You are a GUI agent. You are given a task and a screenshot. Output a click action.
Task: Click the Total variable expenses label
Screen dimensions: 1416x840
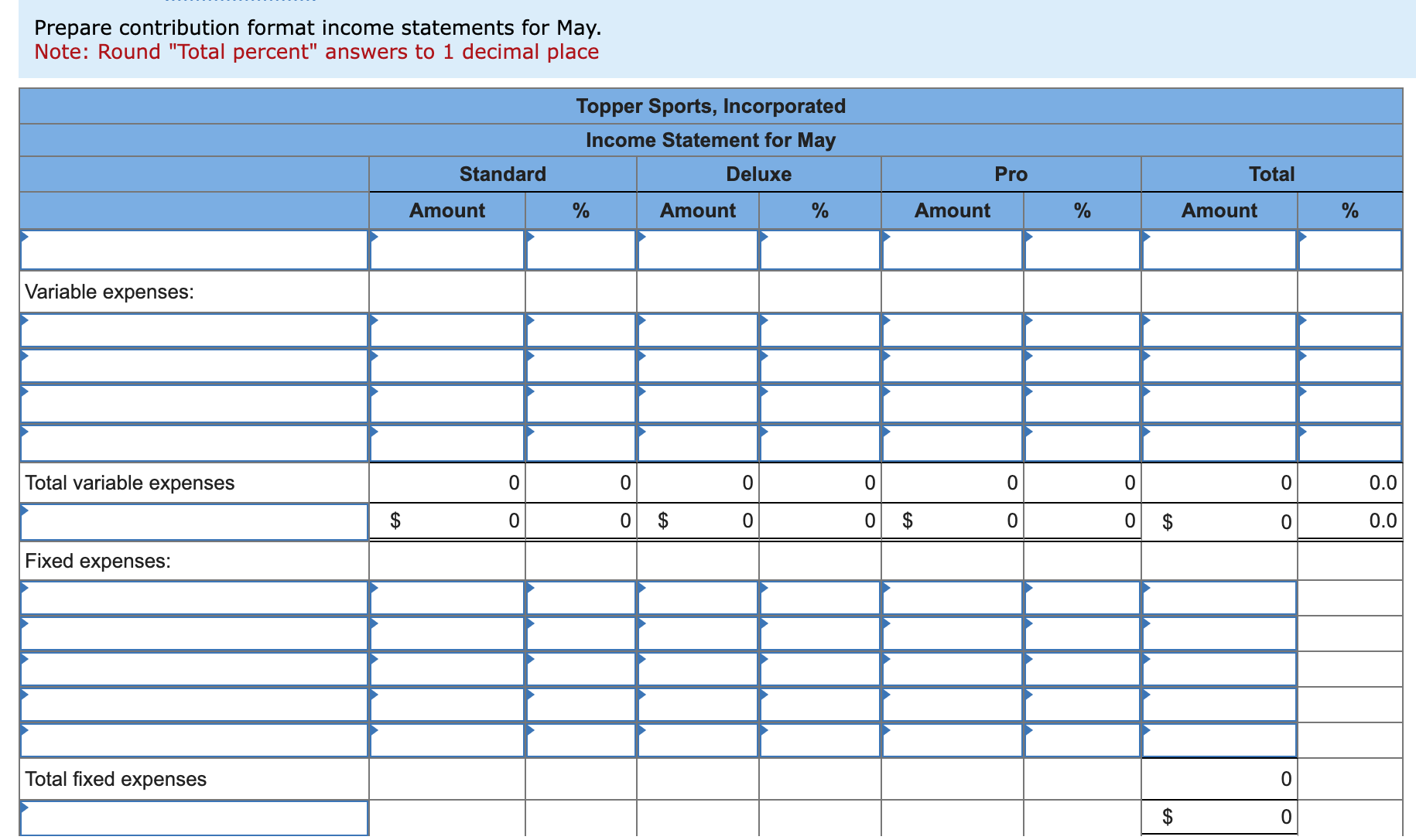130,483
